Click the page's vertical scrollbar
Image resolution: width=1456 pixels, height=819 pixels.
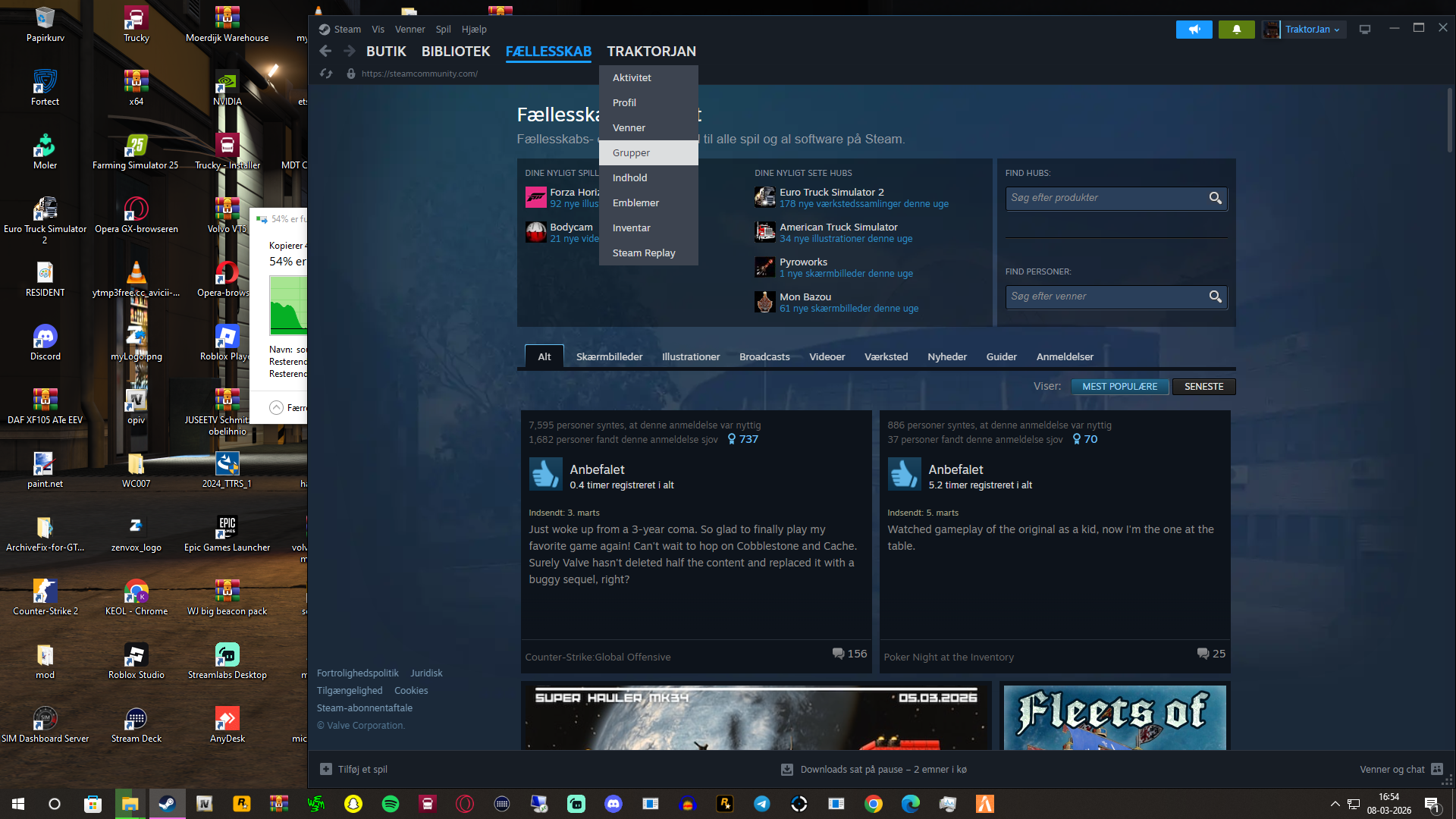(x=1450, y=121)
